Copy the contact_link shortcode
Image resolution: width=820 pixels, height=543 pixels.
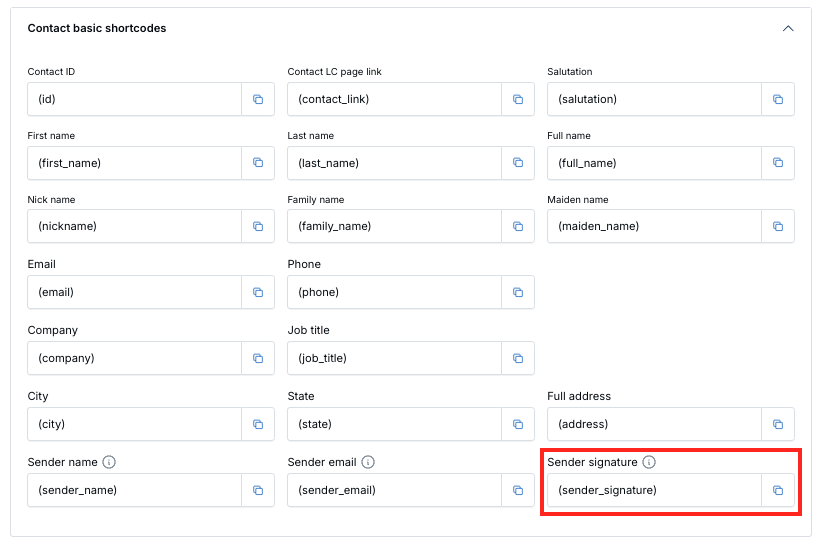tap(517, 99)
